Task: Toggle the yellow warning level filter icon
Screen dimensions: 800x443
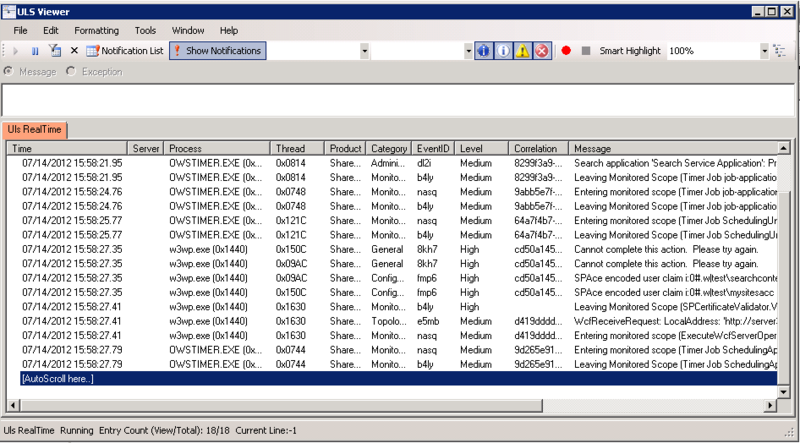Action: pyautogui.click(x=523, y=51)
